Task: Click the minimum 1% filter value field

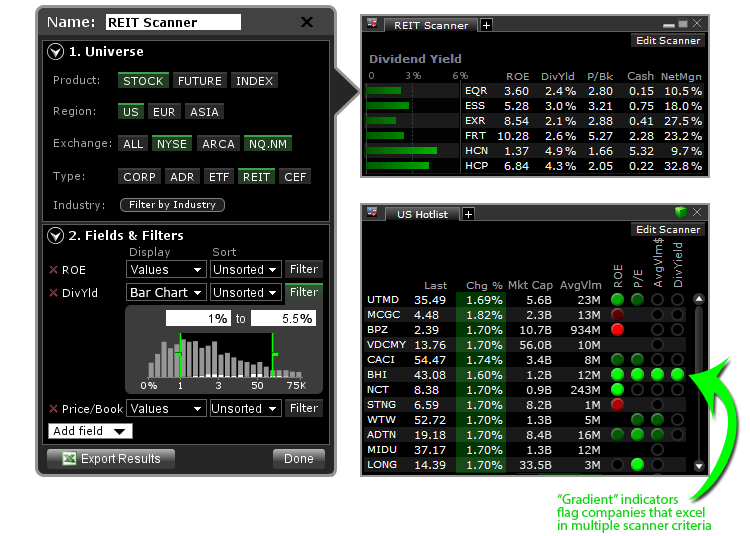Action: pyautogui.click(x=198, y=318)
